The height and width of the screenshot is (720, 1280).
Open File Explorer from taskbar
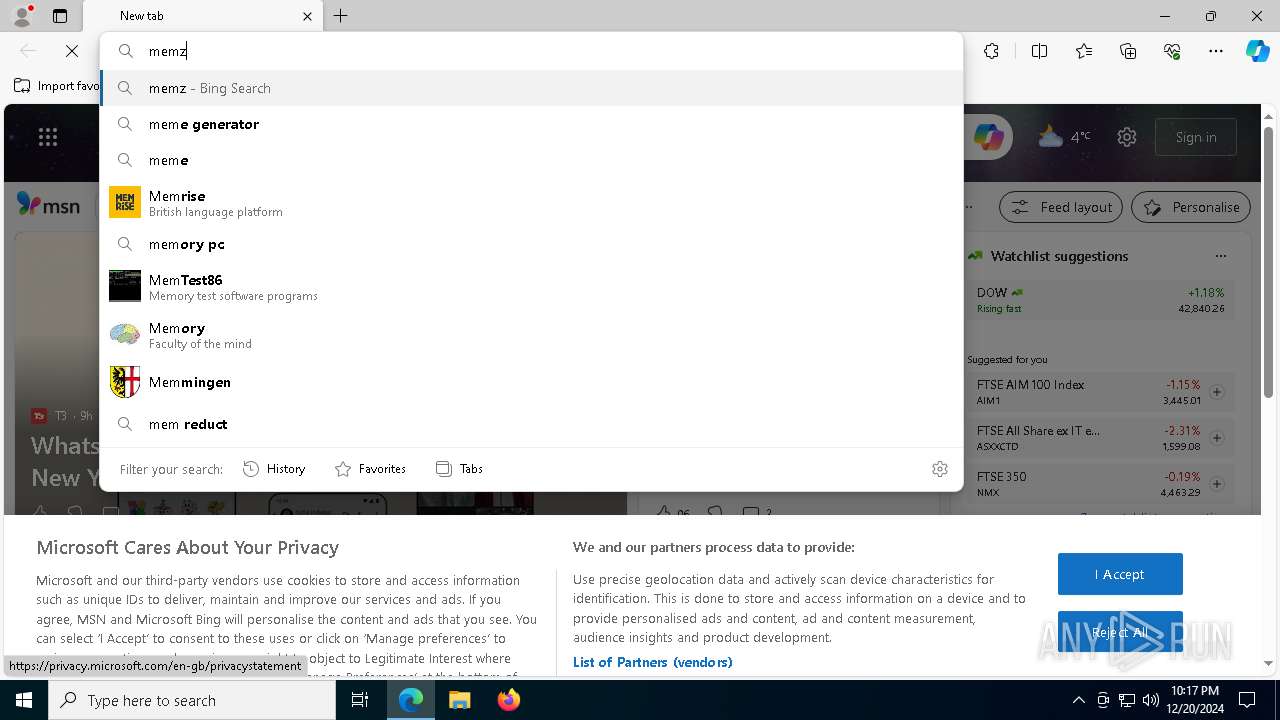(459, 700)
